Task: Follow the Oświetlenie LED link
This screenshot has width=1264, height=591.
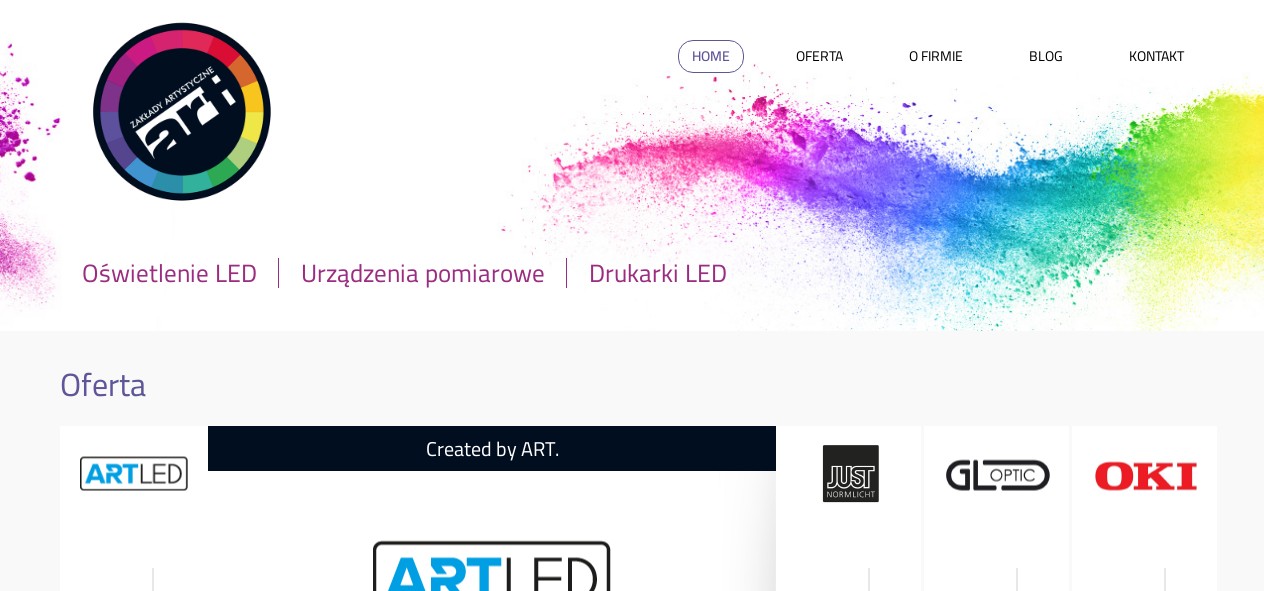Action: (170, 273)
